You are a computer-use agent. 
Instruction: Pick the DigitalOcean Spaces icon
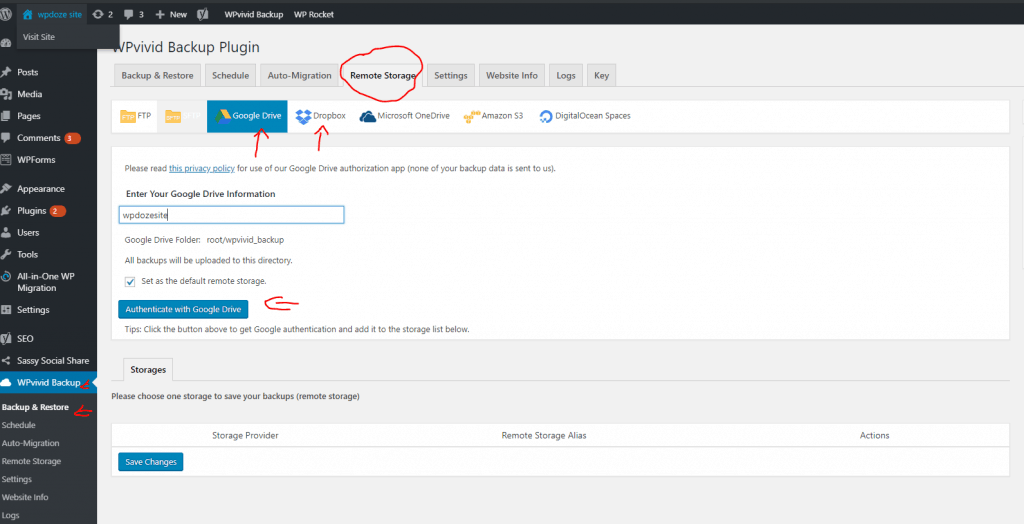tap(545, 116)
